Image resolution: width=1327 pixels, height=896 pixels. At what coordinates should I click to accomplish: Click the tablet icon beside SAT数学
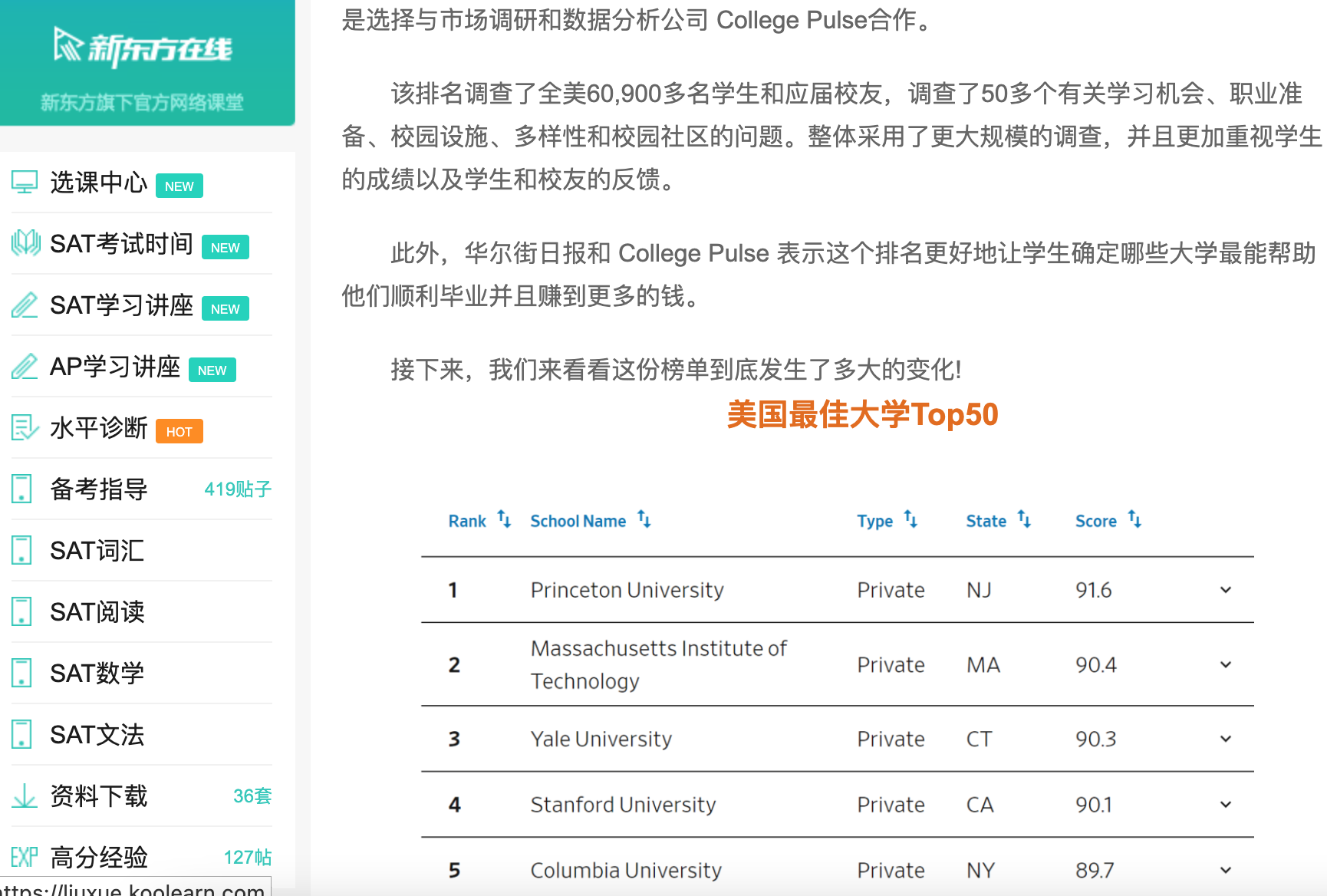pyautogui.click(x=21, y=673)
